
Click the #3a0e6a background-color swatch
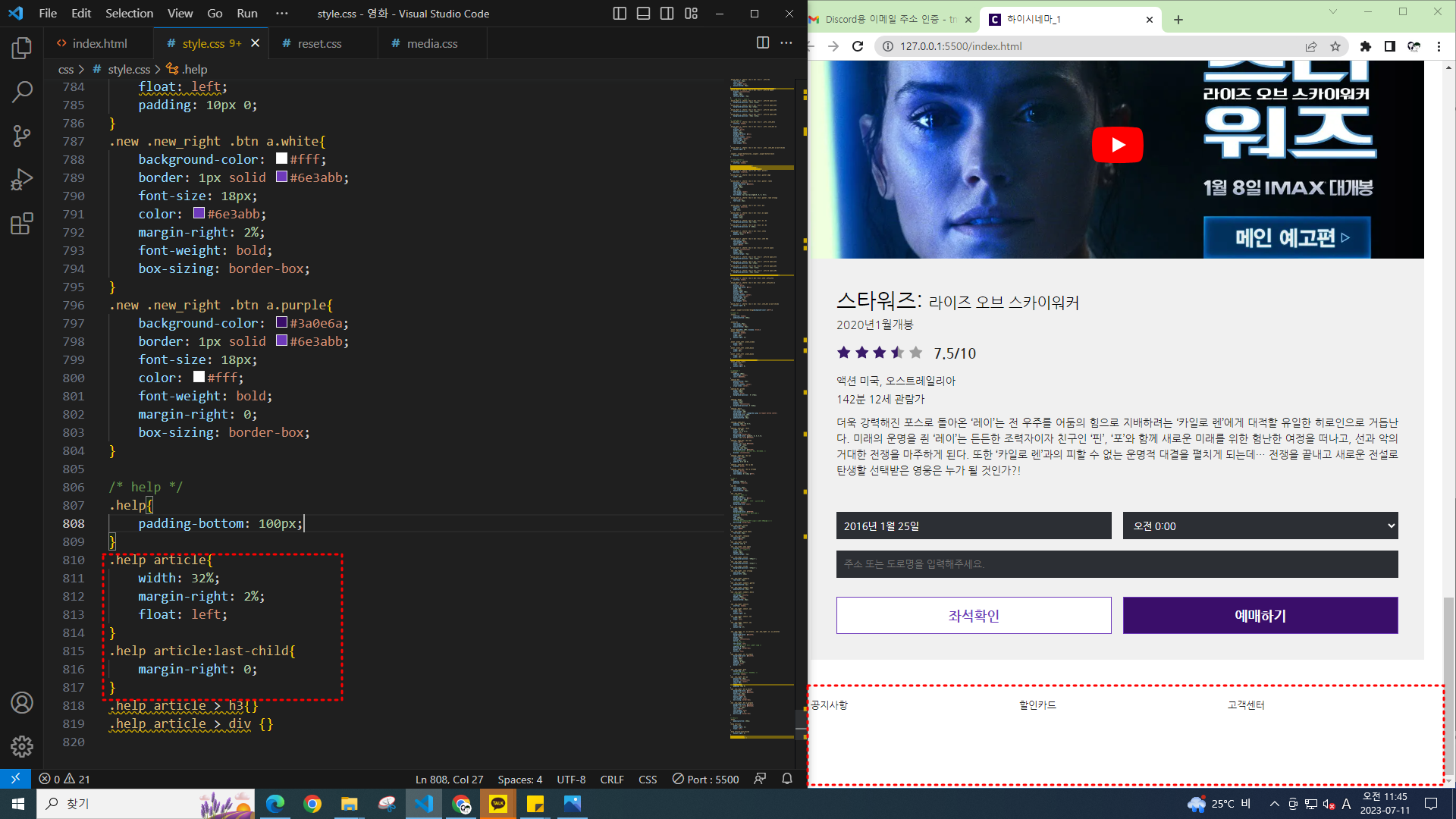281,322
